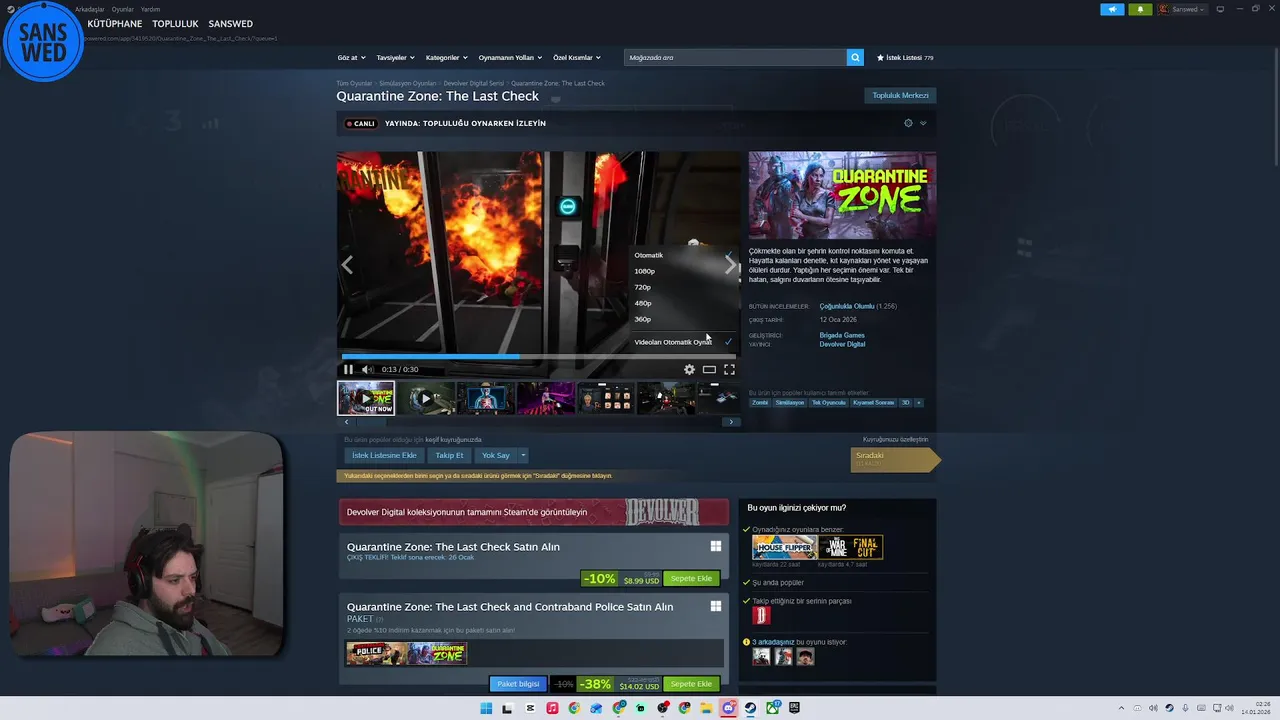Open SANSWED profile tab
The height and width of the screenshot is (720, 1280).
[231, 24]
